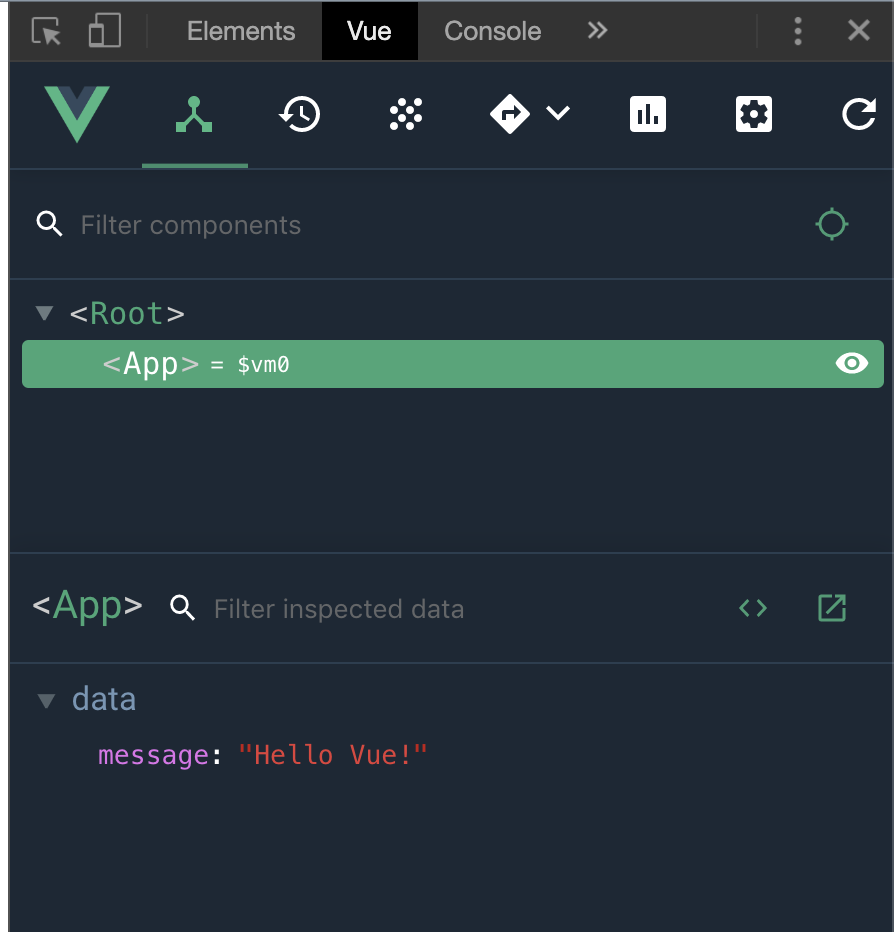Click the inspect DOM code icon

753,608
